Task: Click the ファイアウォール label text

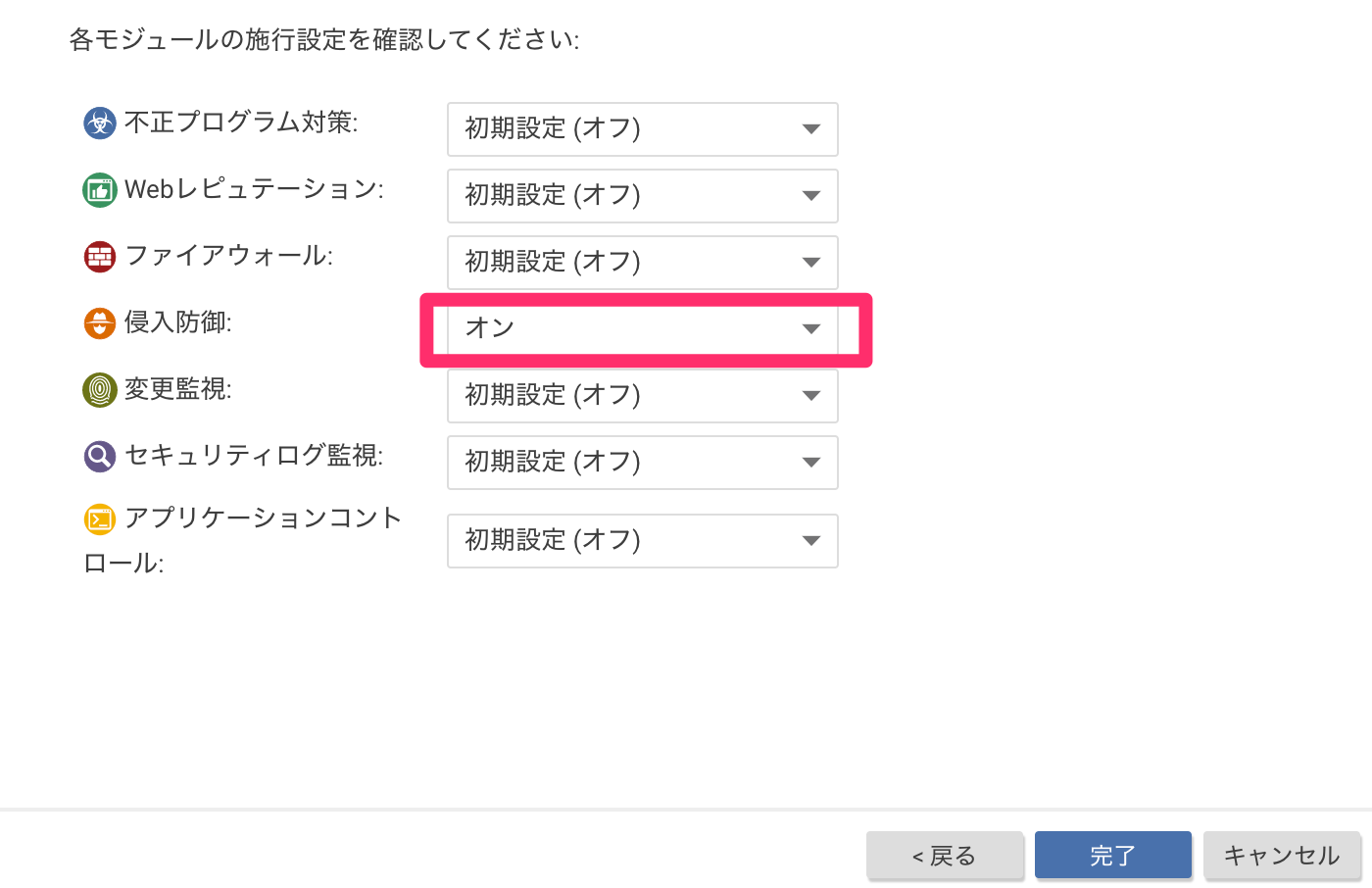Action: tap(229, 256)
